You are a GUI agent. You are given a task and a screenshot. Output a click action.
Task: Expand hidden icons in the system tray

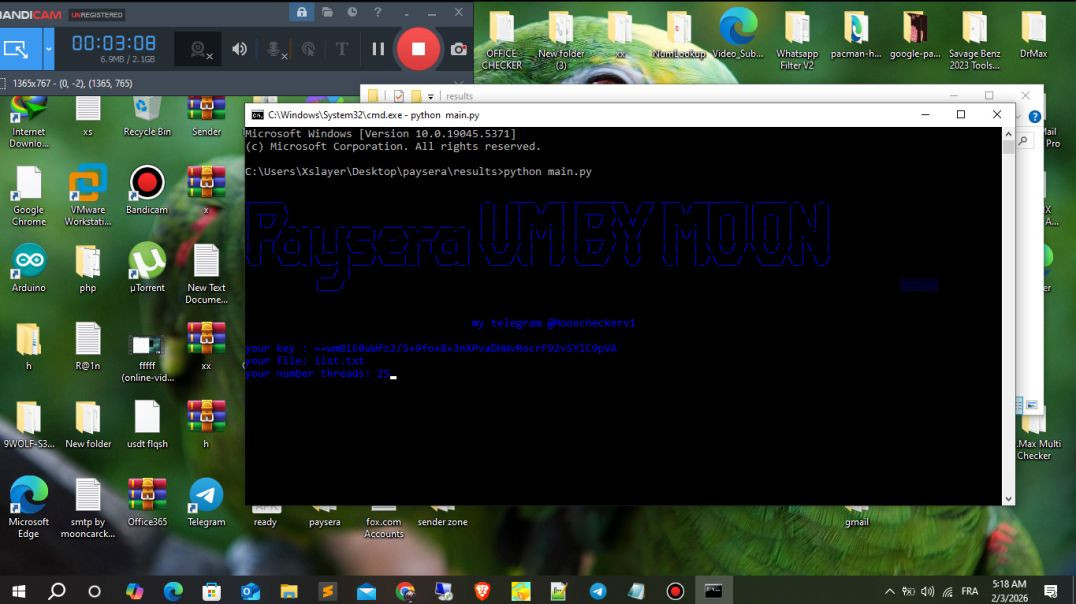pyautogui.click(x=889, y=590)
